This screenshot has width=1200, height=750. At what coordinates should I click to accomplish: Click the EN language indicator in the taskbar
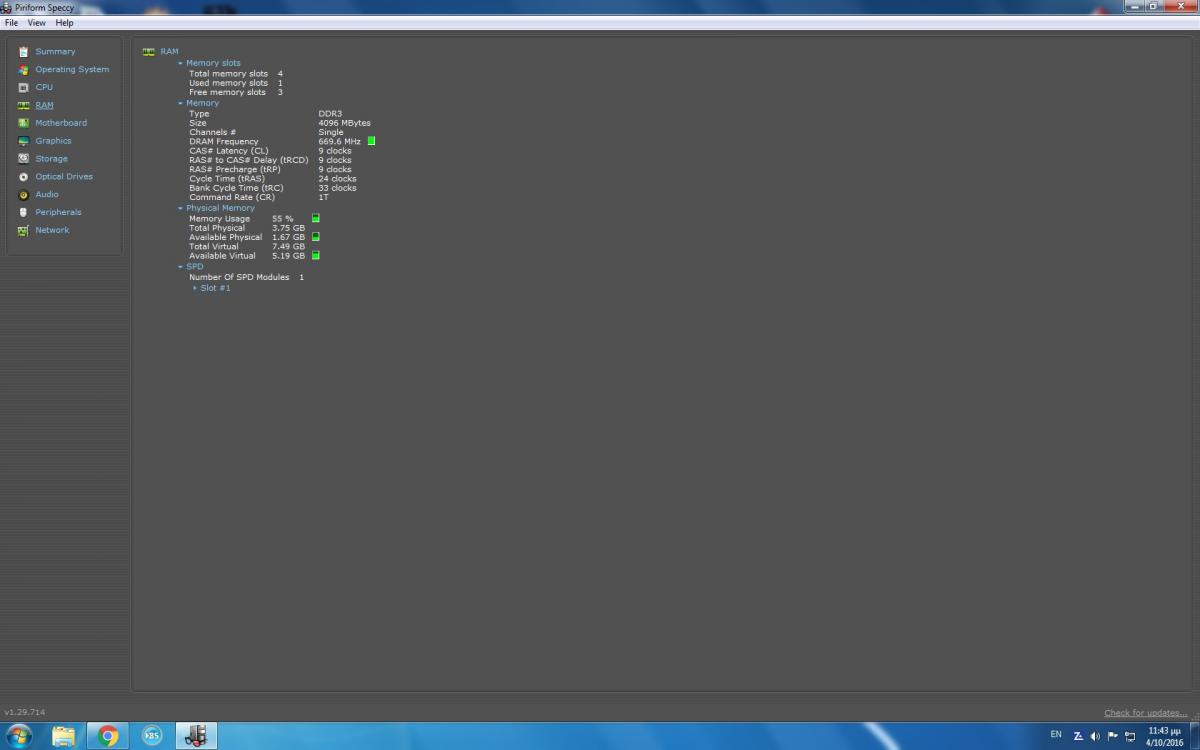[x=1056, y=735]
